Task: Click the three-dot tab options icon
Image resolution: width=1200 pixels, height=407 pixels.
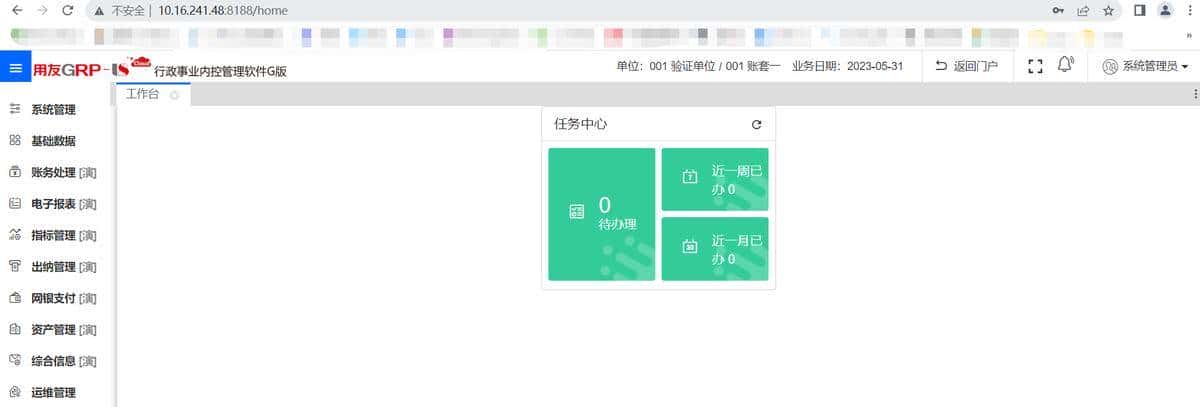Action: (x=1194, y=94)
